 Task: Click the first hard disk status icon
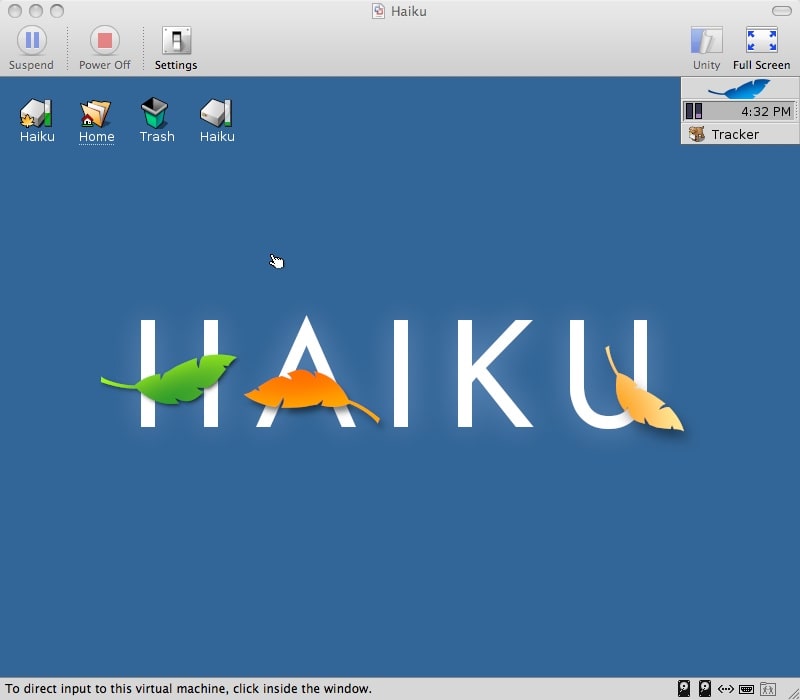coord(684,689)
